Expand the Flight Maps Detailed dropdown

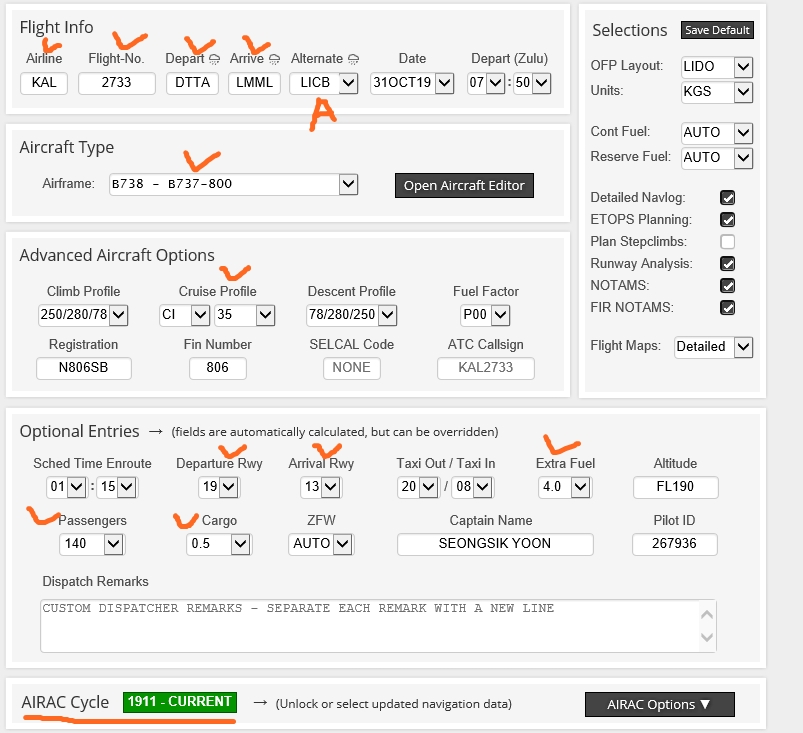coord(713,347)
